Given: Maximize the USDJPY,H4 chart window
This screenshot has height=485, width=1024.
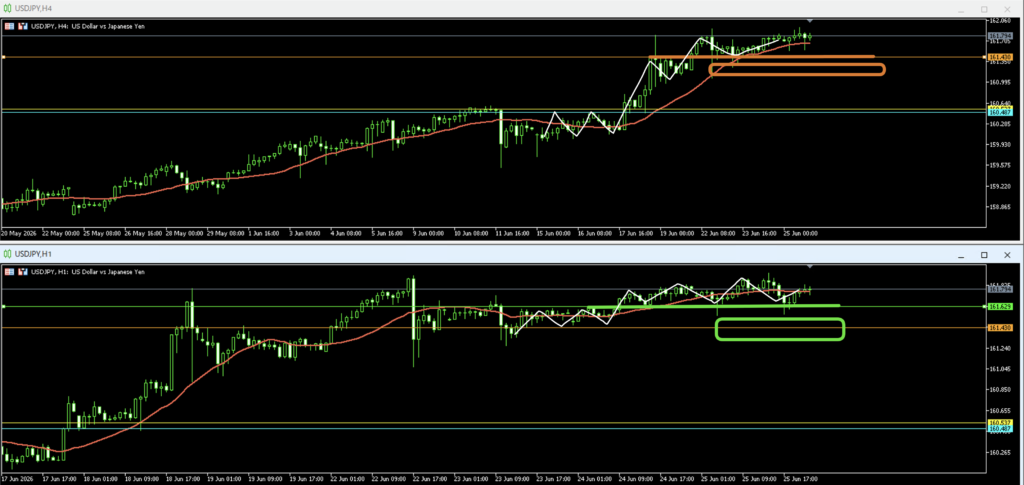Looking at the screenshot, I should [x=984, y=9].
